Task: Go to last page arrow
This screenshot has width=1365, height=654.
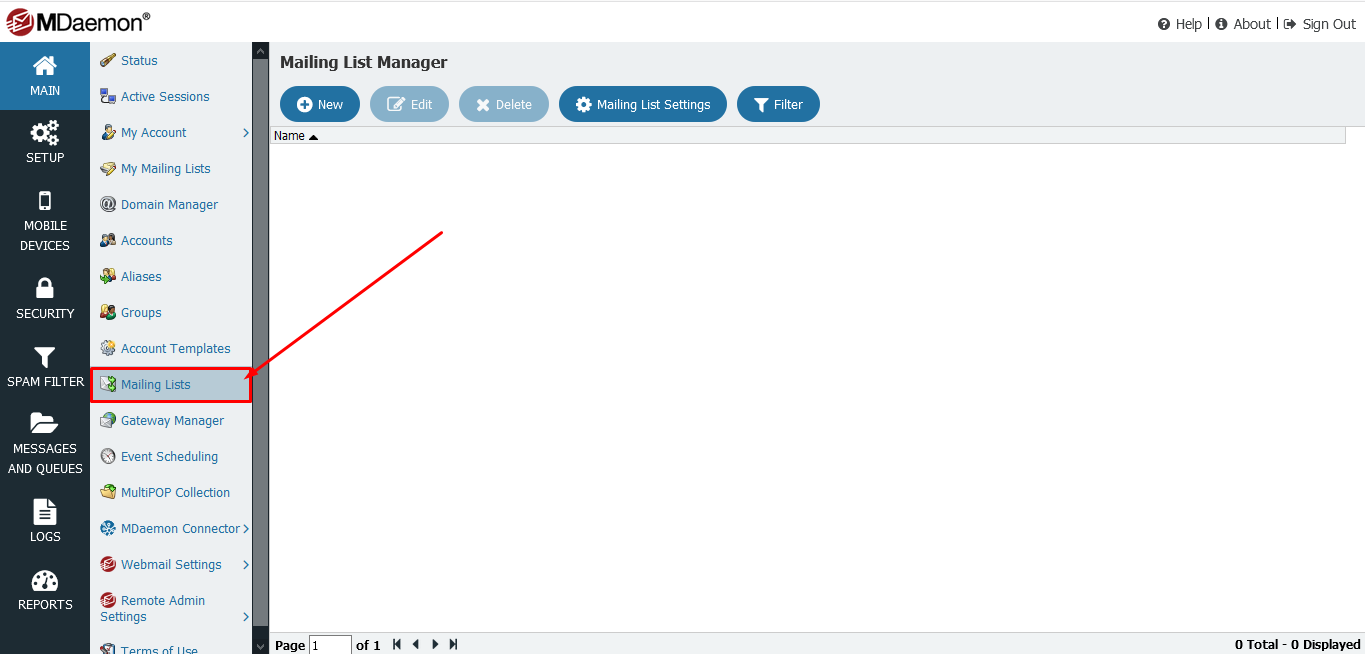Action: coord(453,644)
